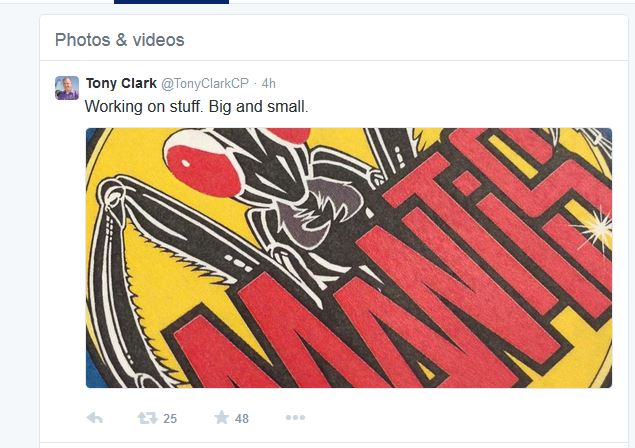Open the tweet via the 4h timestamp

269,82
